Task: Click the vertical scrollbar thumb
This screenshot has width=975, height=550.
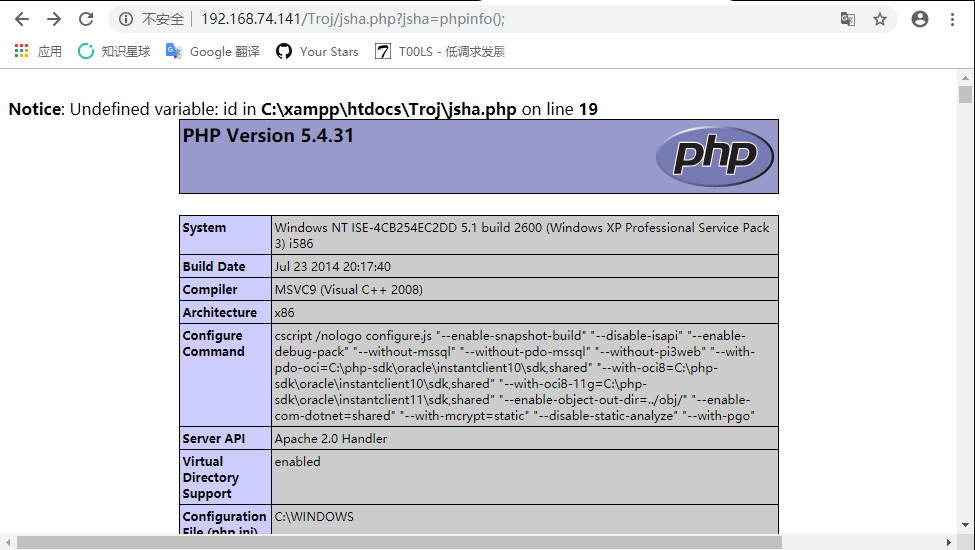Action: pos(965,95)
